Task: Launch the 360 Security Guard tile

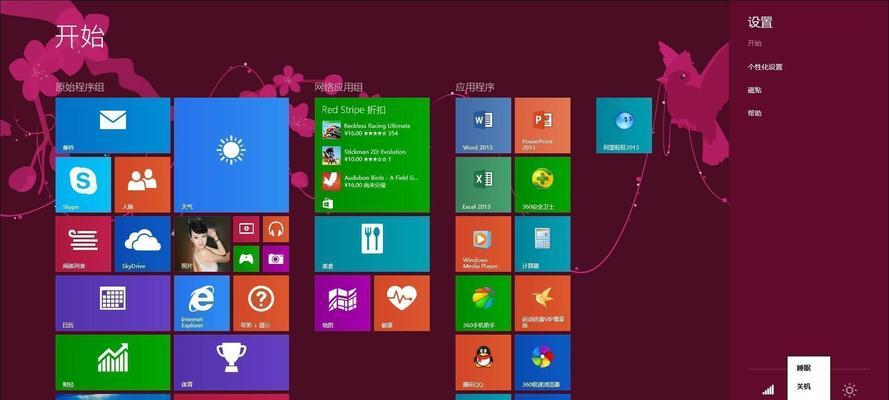Action: 542,185
